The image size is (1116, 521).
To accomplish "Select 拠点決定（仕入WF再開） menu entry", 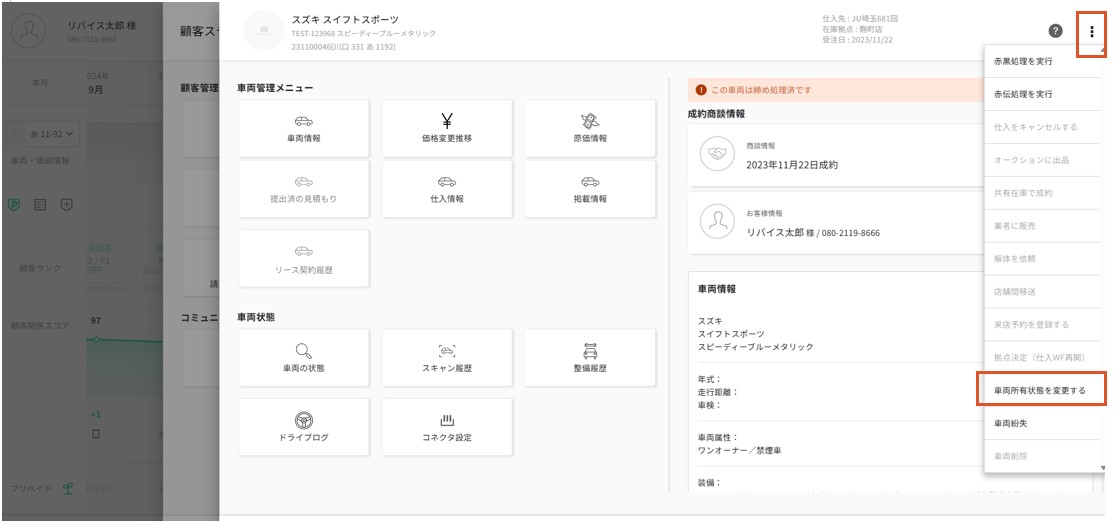I will (1044, 357).
